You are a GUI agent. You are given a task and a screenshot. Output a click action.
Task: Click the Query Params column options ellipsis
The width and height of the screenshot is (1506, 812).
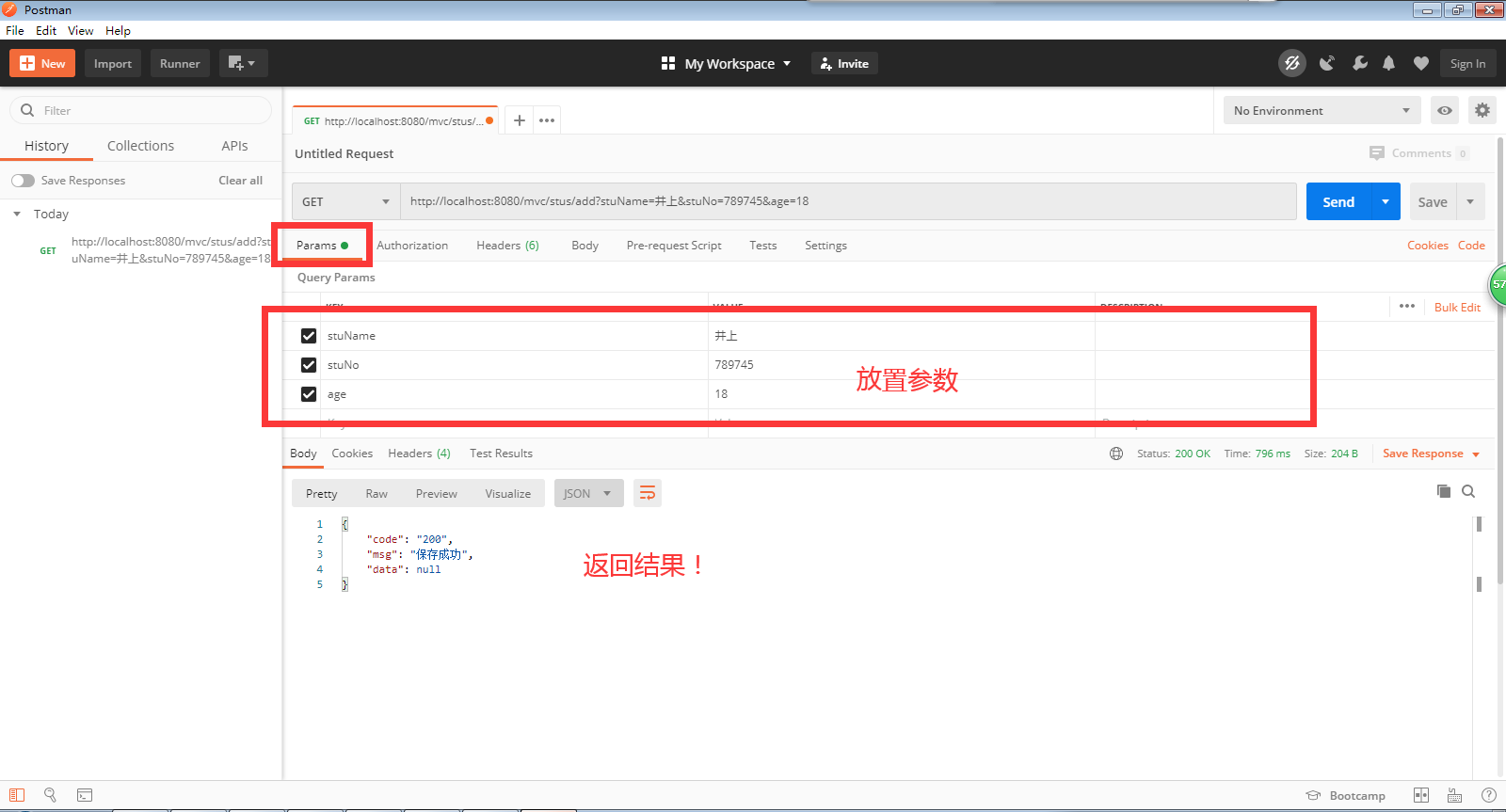(1407, 306)
